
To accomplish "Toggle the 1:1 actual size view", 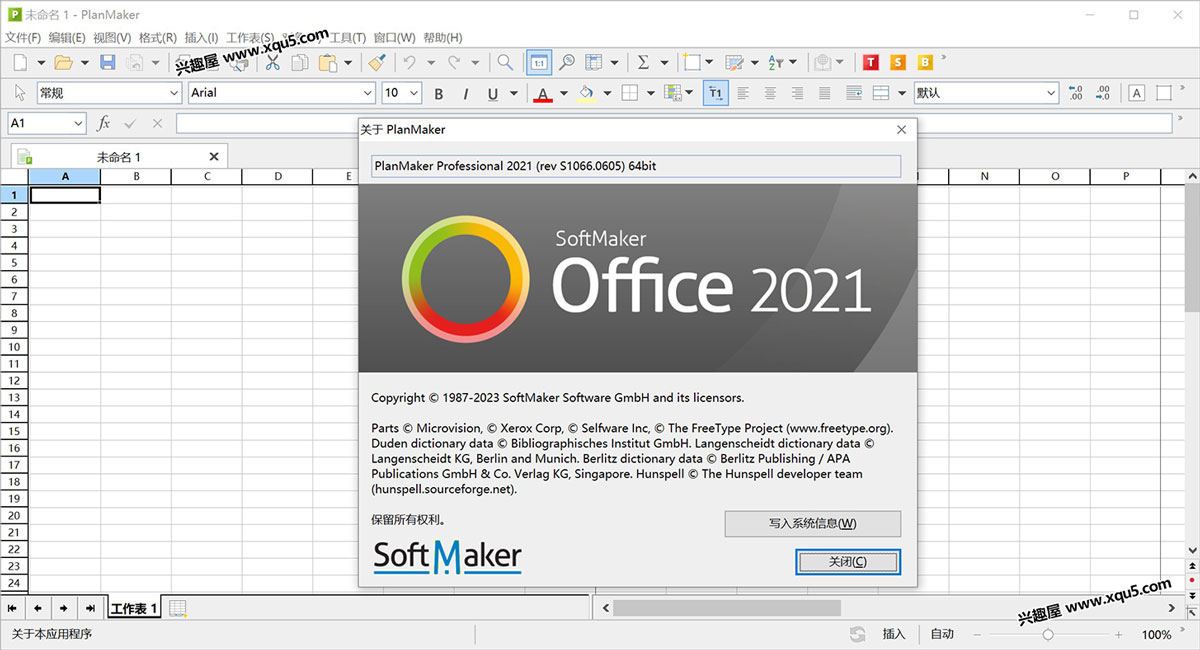I will [x=538, y=62].
